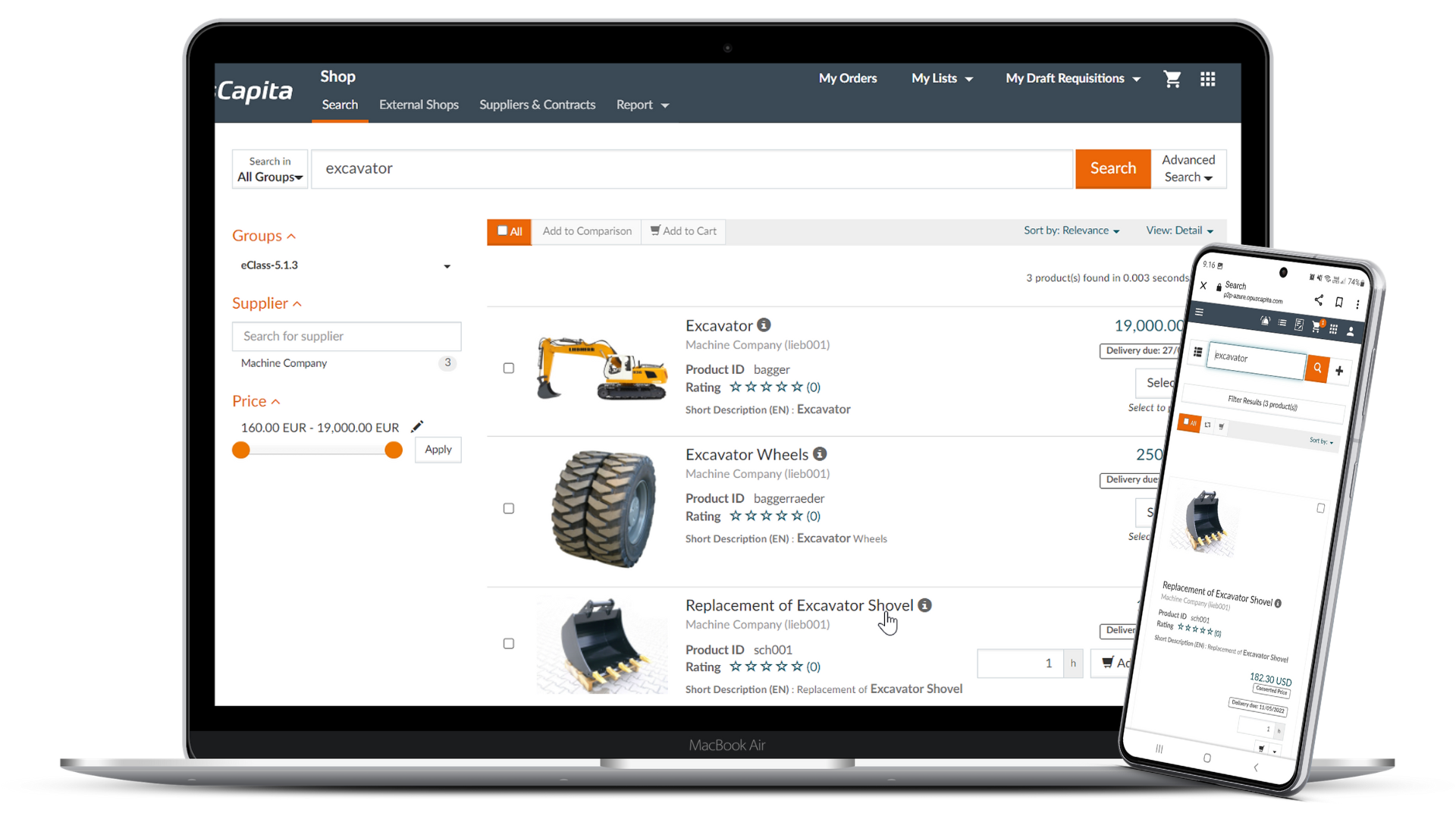The height and width of the screenshot is (819, 1456).
Task: Click the right price slider handle
Action: coord(394,450)
